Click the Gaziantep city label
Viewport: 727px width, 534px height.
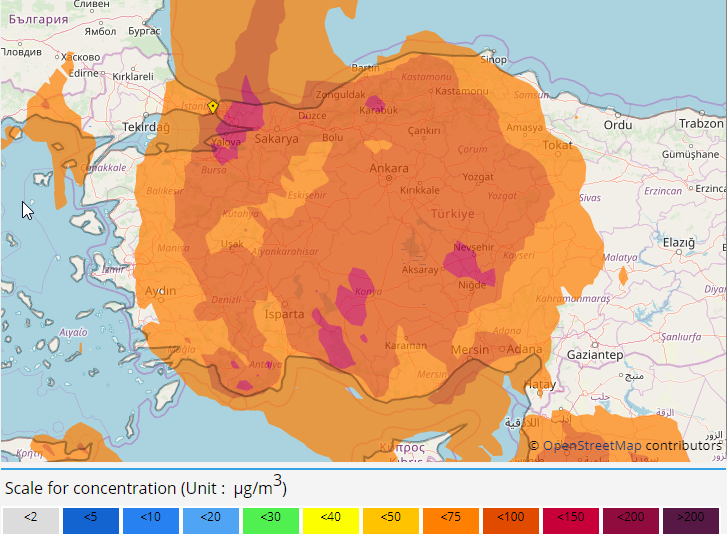(x=595, y=355)
